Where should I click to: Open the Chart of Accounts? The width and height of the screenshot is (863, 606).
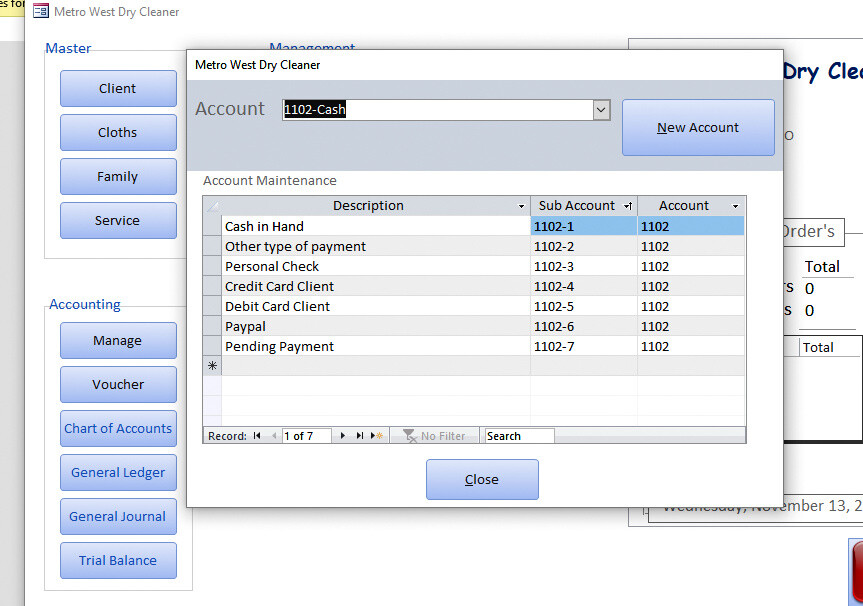click(x=118, y=428)
